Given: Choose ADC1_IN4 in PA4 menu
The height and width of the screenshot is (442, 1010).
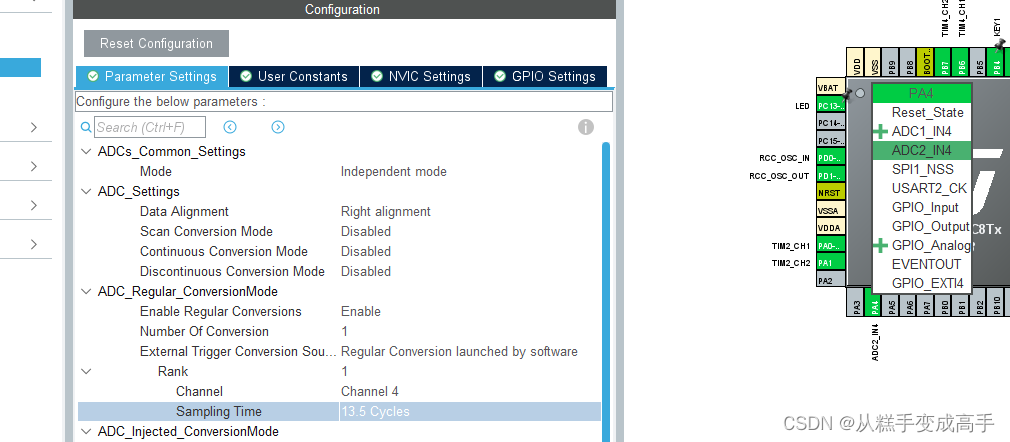Looking at the screenshot, I should pyautogui.click(x=921, y=131).
